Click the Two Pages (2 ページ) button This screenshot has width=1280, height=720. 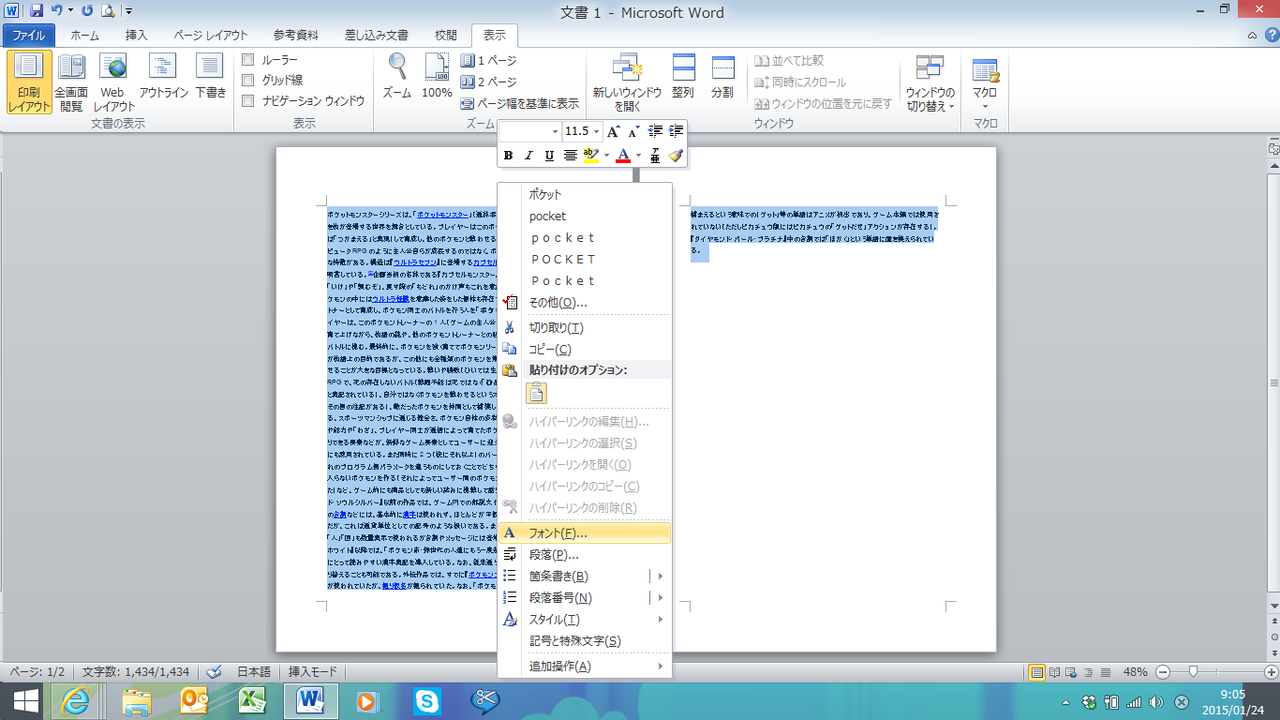pos(489,82)
